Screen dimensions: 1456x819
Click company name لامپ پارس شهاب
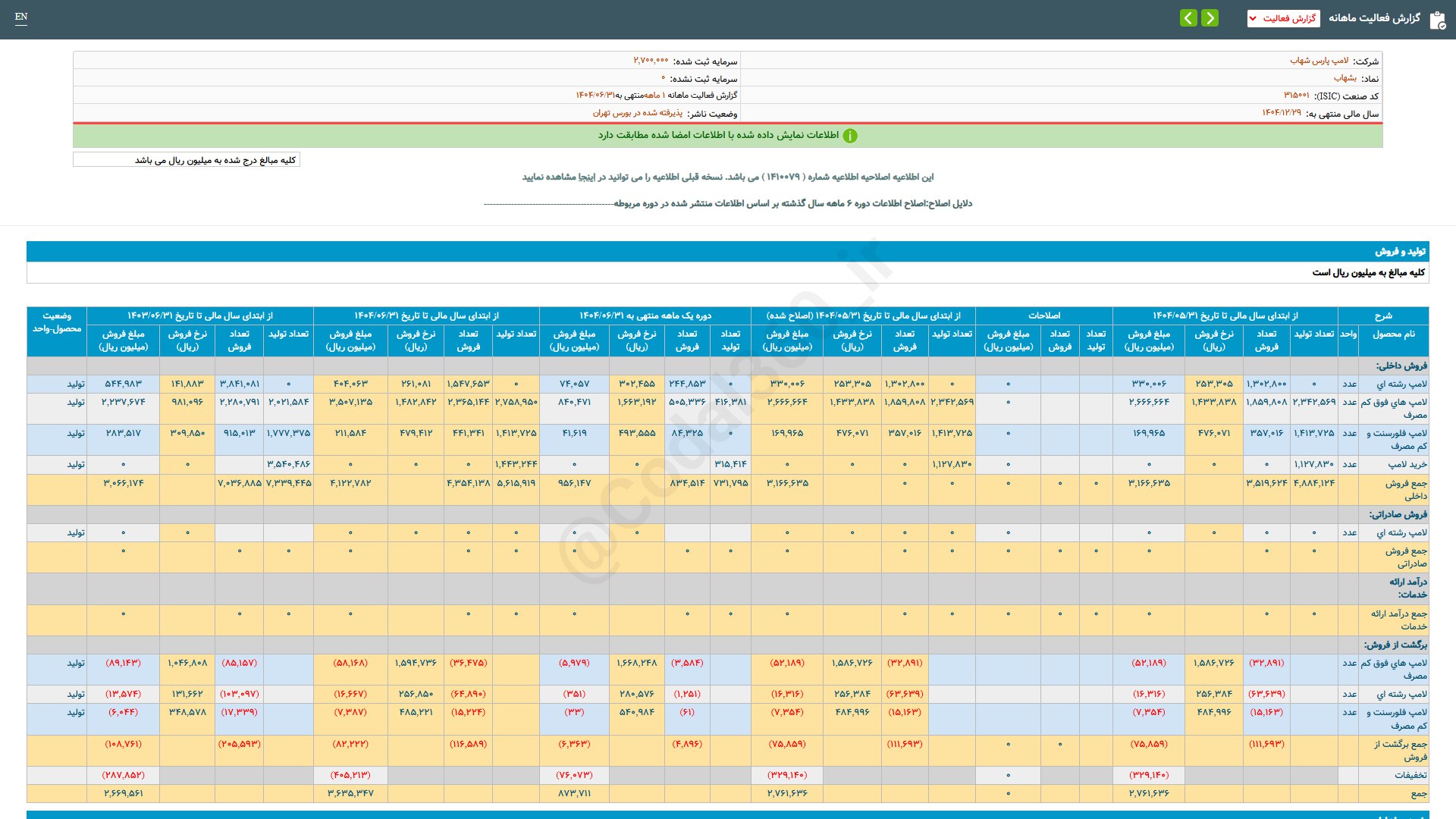pyautogui.click(x=1319, y=61)
